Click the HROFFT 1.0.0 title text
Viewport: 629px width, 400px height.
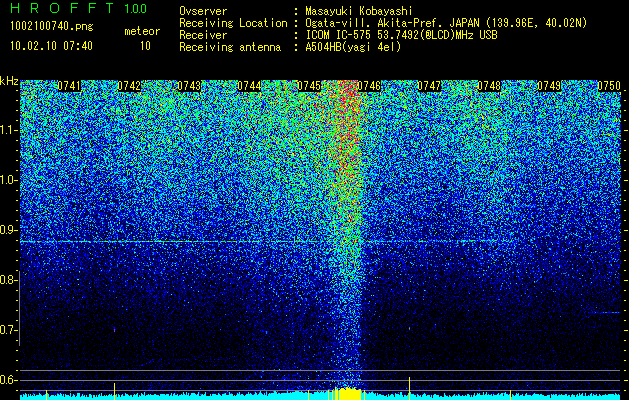coord(79,8)
